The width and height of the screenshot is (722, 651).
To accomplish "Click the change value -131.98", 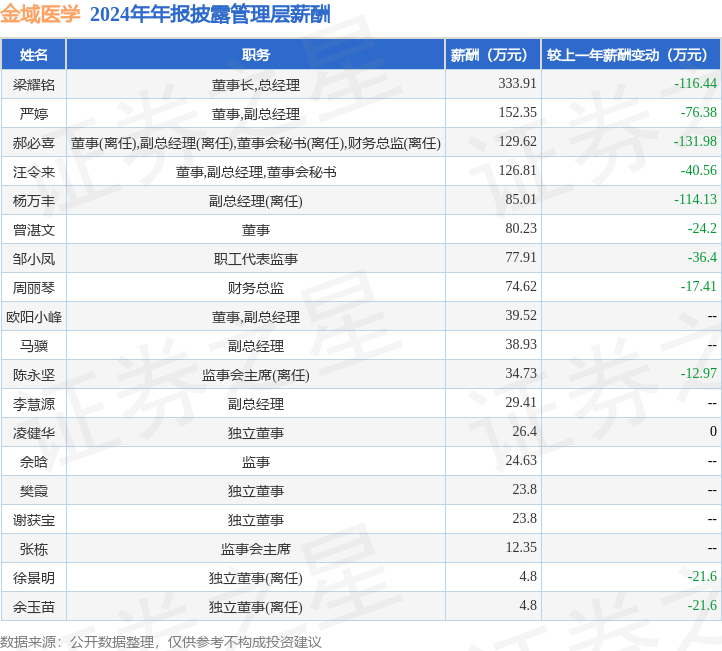I will (695, 141).
